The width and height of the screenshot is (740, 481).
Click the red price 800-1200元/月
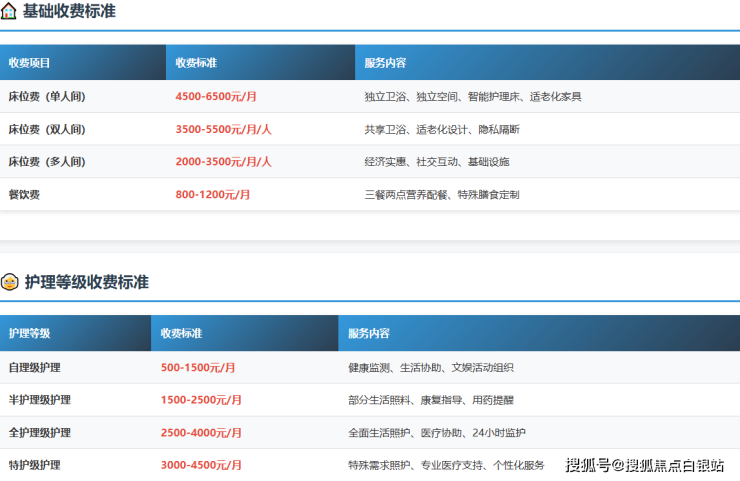[x=213, y=194]
